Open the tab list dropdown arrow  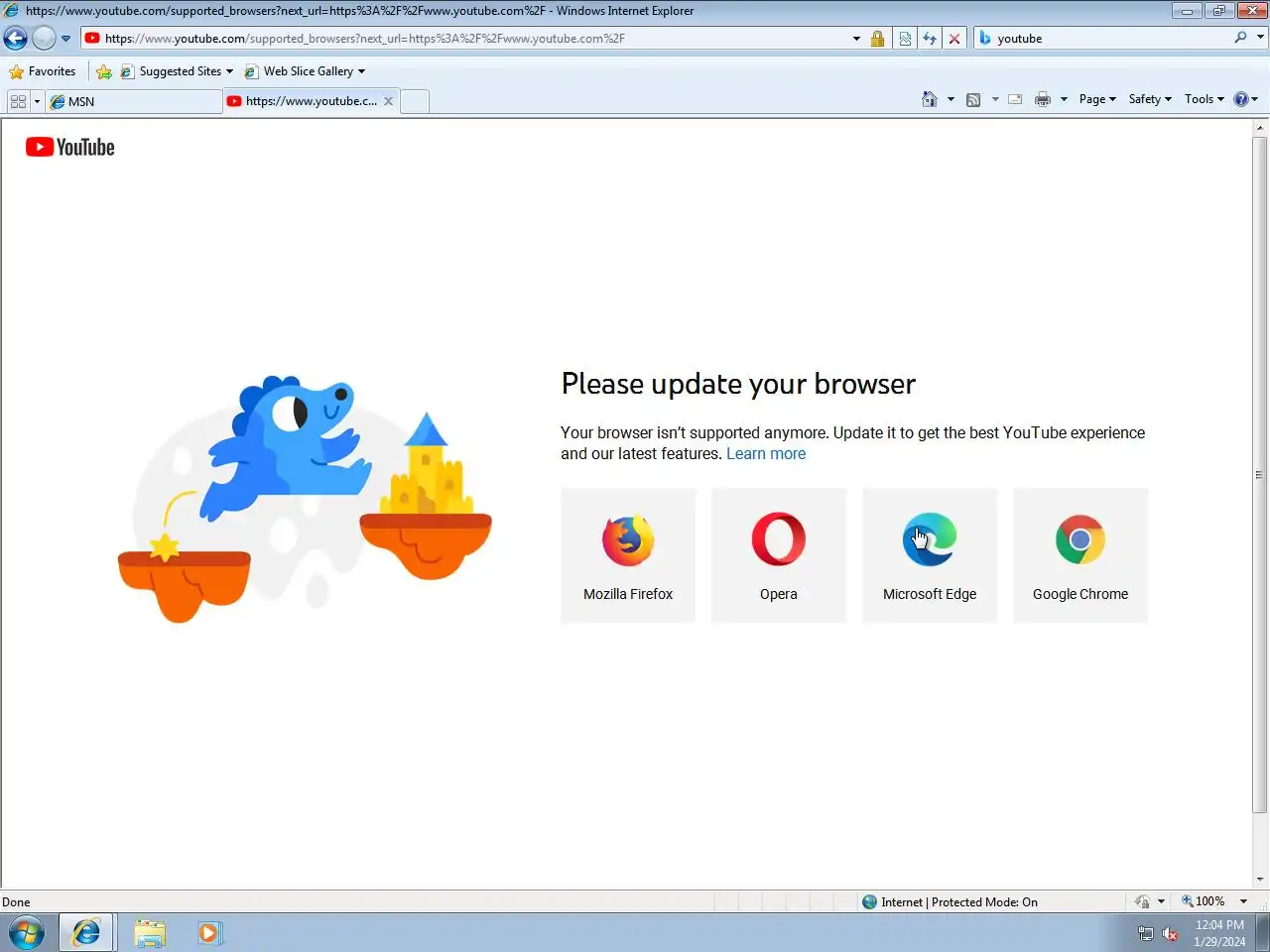point(37,101)
